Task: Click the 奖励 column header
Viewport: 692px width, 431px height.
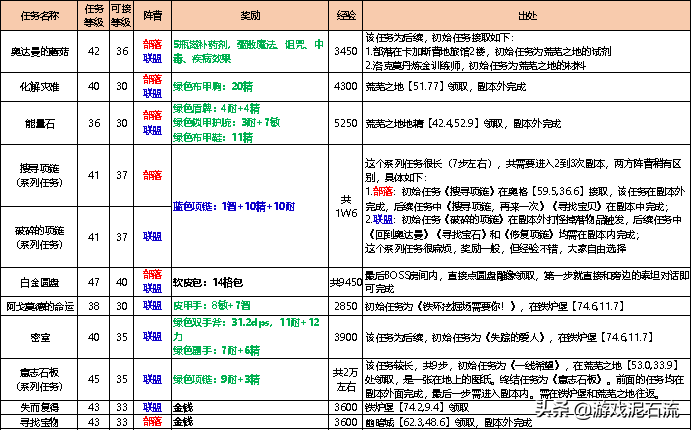Action: click(250, 16)
